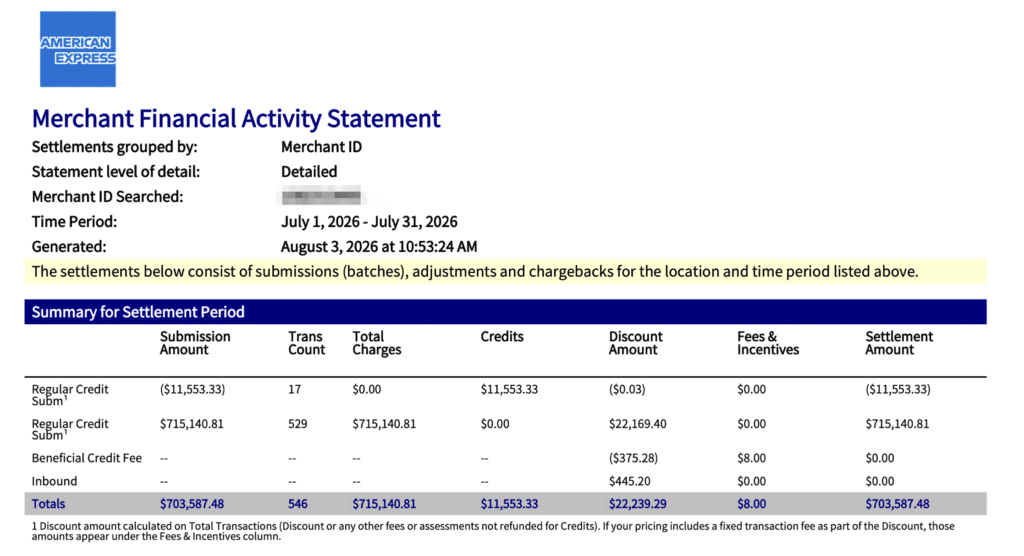Click the Total Charges column header
1024x556 pixels.
click(x=377, y=343)
